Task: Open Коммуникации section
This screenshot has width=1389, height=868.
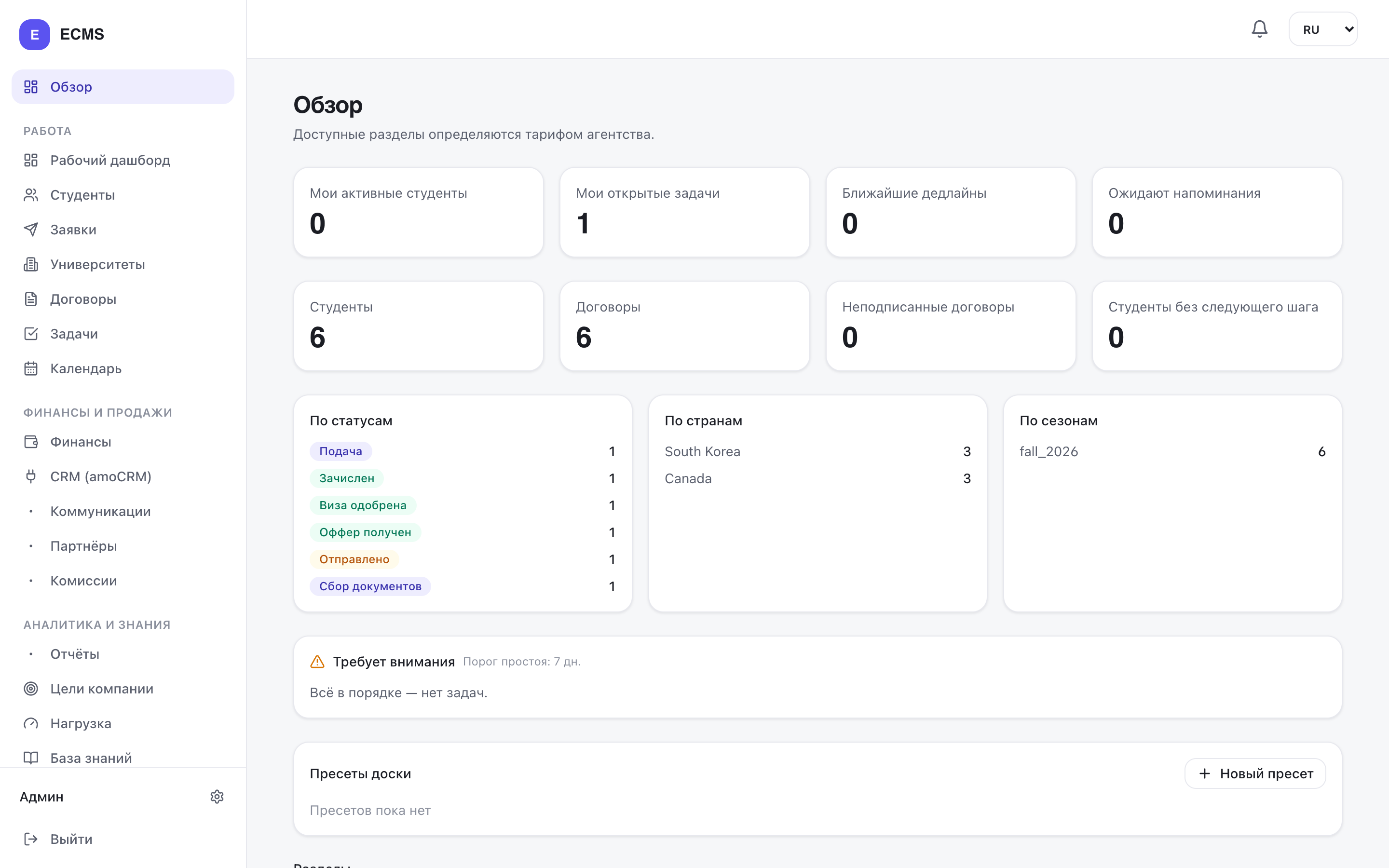Action: [x=123, y=512]
